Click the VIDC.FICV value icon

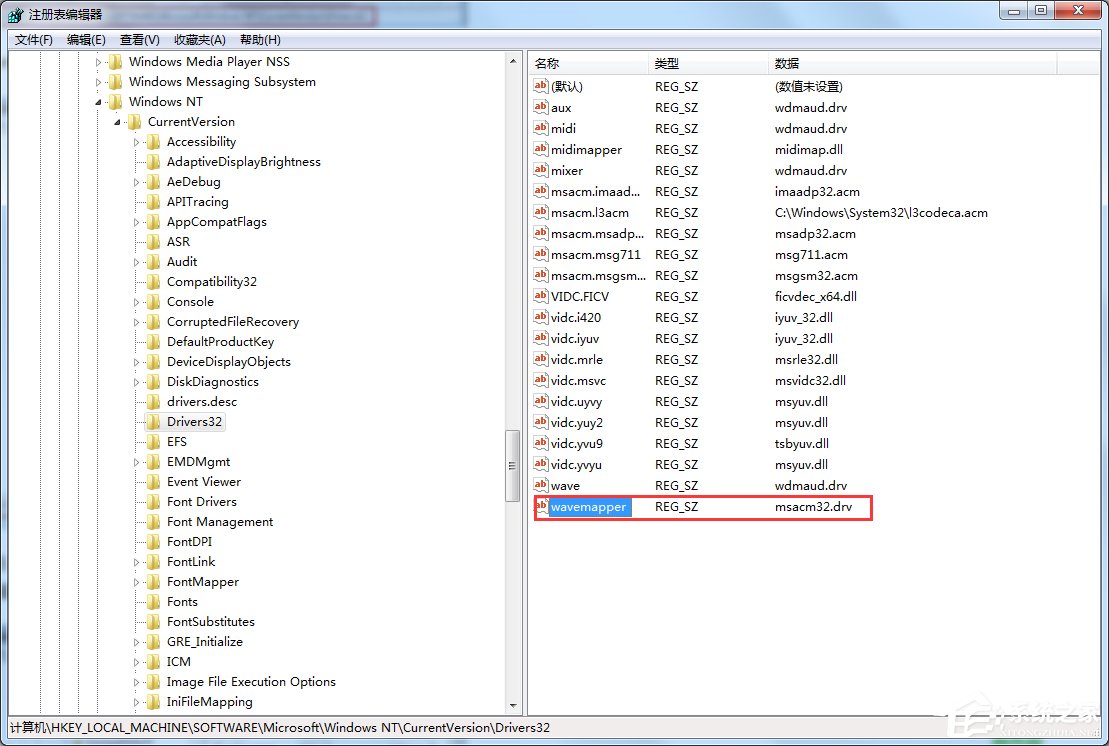[542, 296]
